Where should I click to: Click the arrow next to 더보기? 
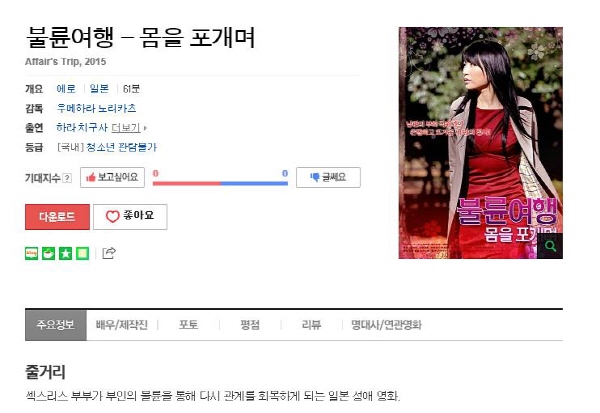coord(145,128)
